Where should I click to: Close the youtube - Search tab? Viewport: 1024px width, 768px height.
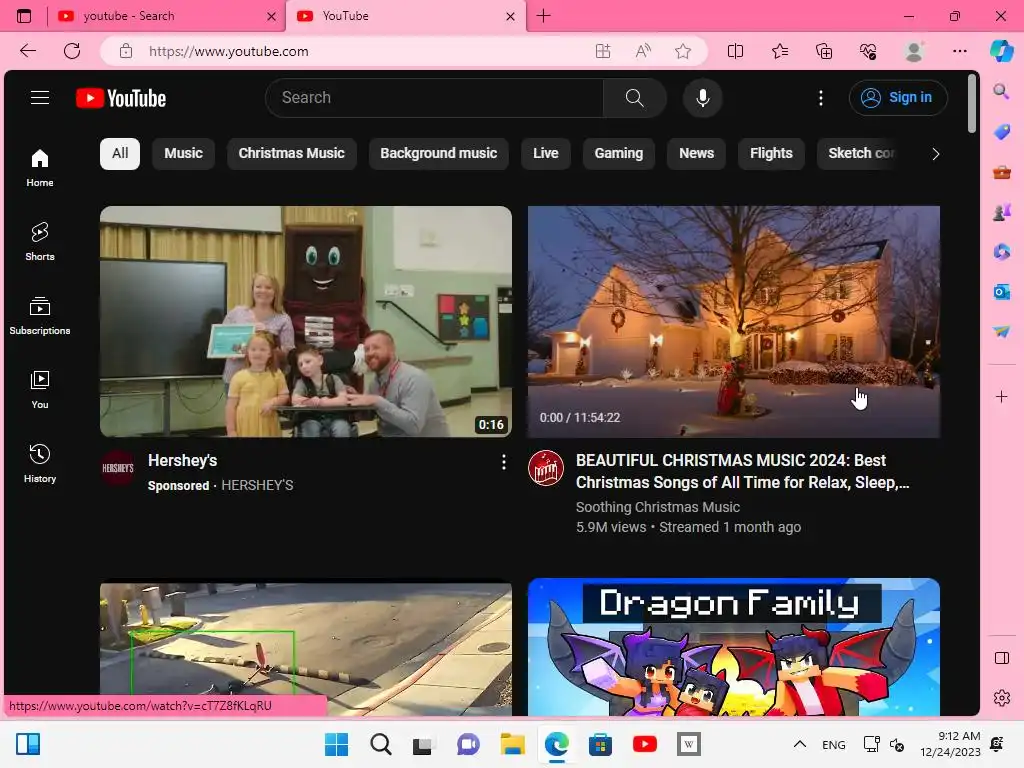pos(271,16)
